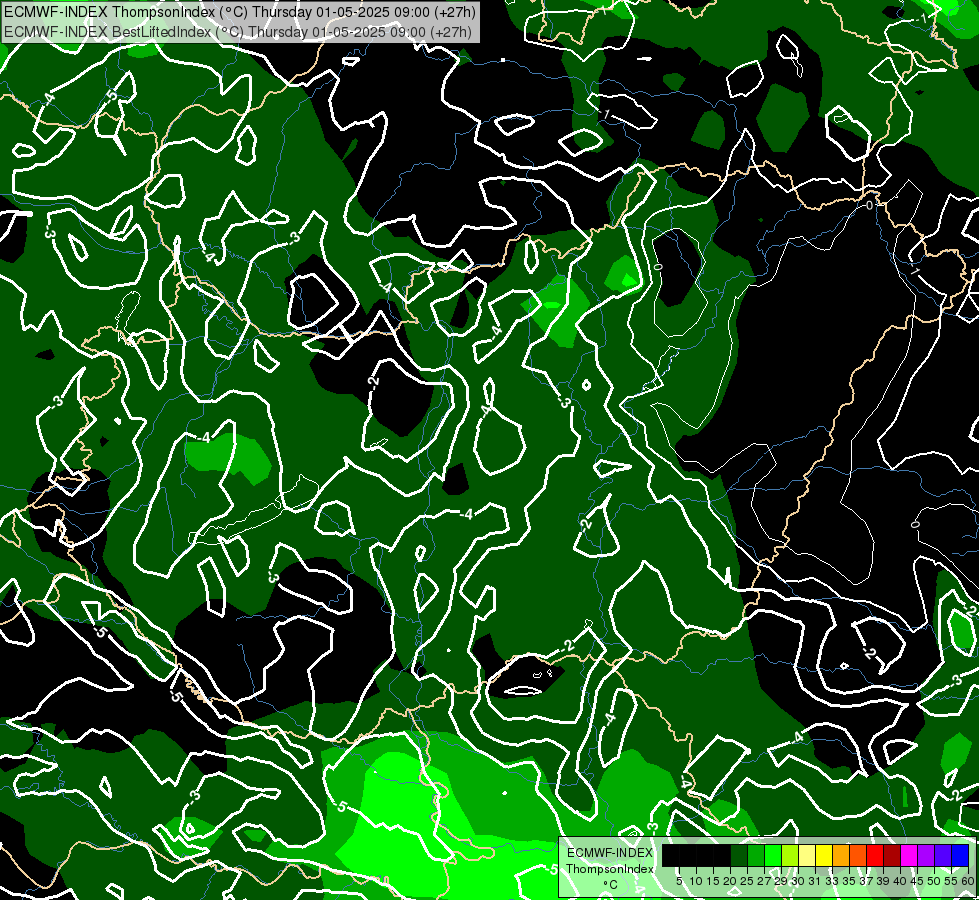
Task: Click the '°C' unit label in the legend
Action: point(611,885)
